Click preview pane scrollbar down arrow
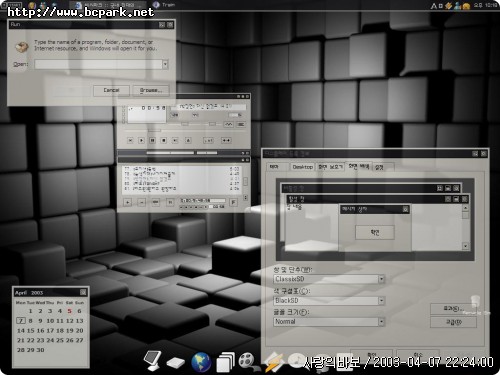The height and width of the screenshot is (375, 500). [x=465, y=246]
